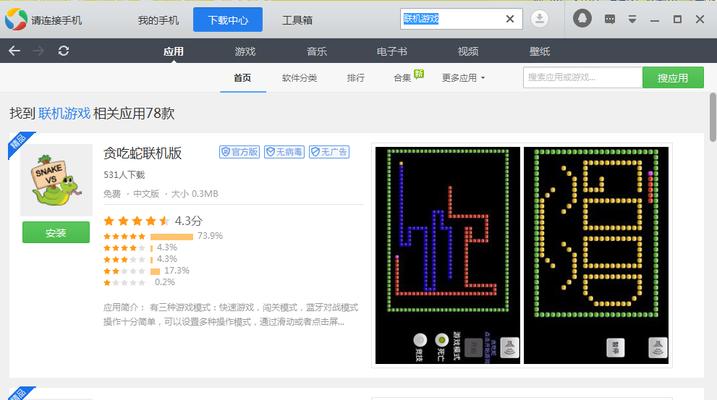Select 首页 sub-tab

coord(242,78)
